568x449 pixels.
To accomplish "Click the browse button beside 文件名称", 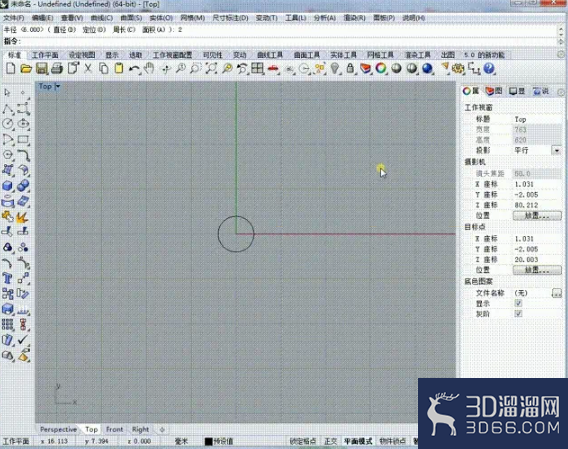I will (x=556, y=293).
